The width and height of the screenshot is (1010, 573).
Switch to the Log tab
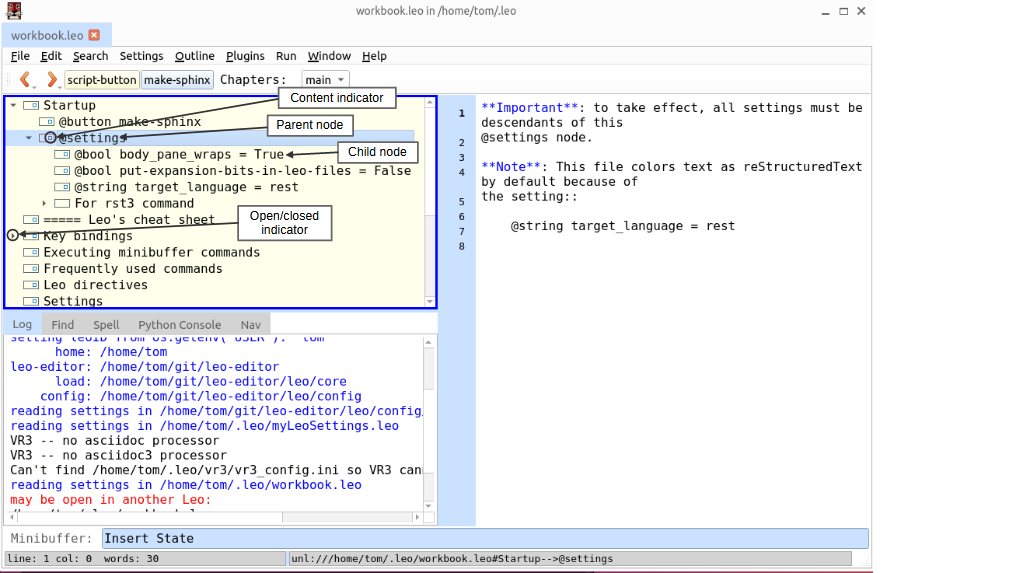pyautogui.click(x=22, y=324)
